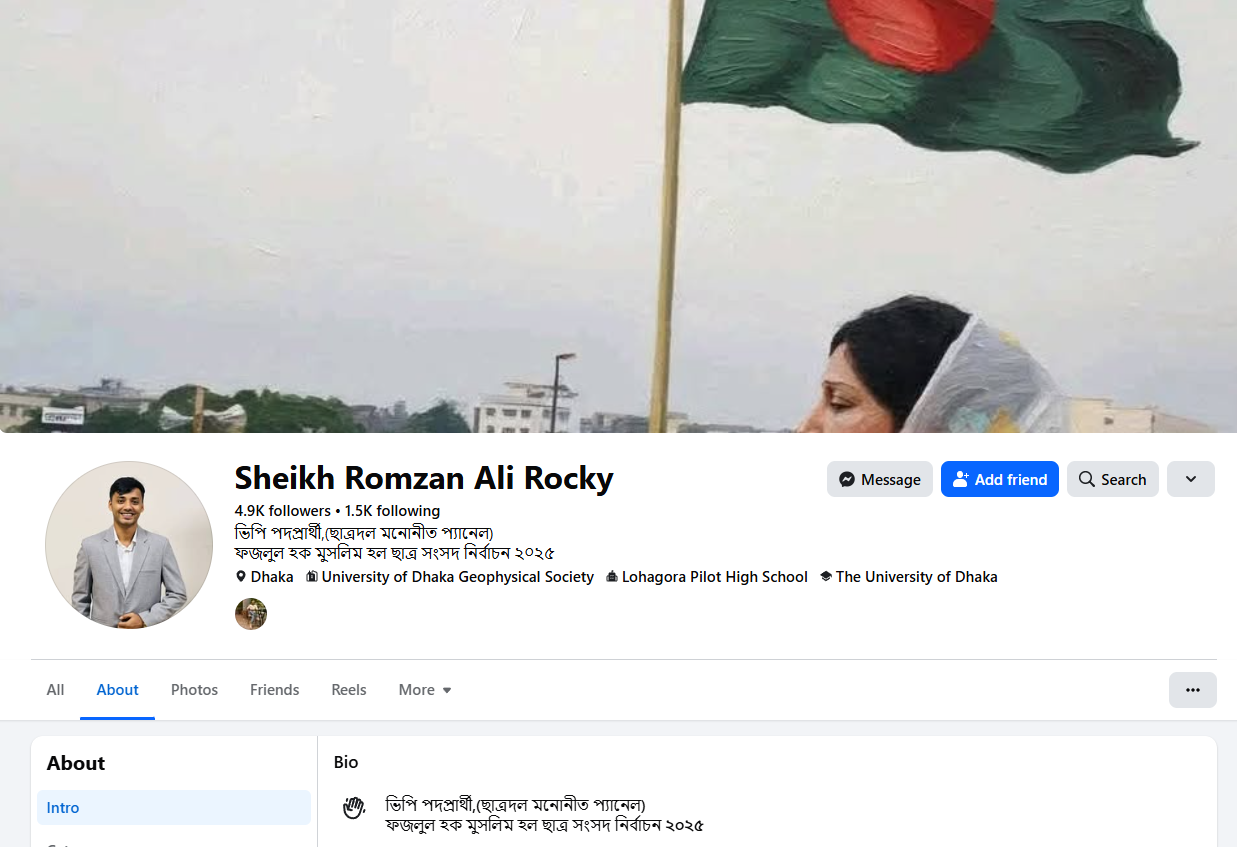Open Messenger chat via Message button
This screenshot has height=847, width=1237.
pos(880,479)
